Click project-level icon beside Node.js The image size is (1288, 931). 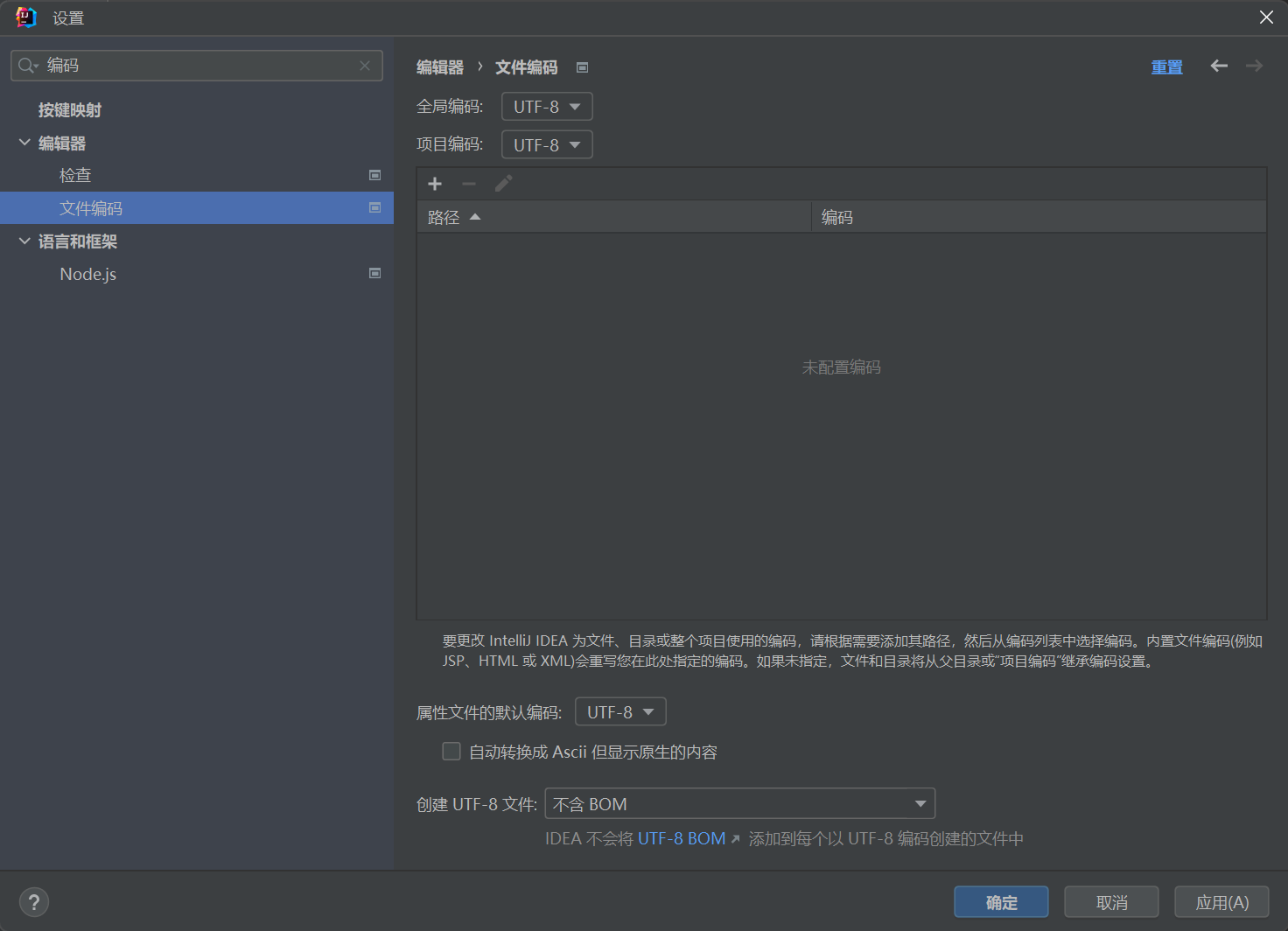click(x=374, y=274)
